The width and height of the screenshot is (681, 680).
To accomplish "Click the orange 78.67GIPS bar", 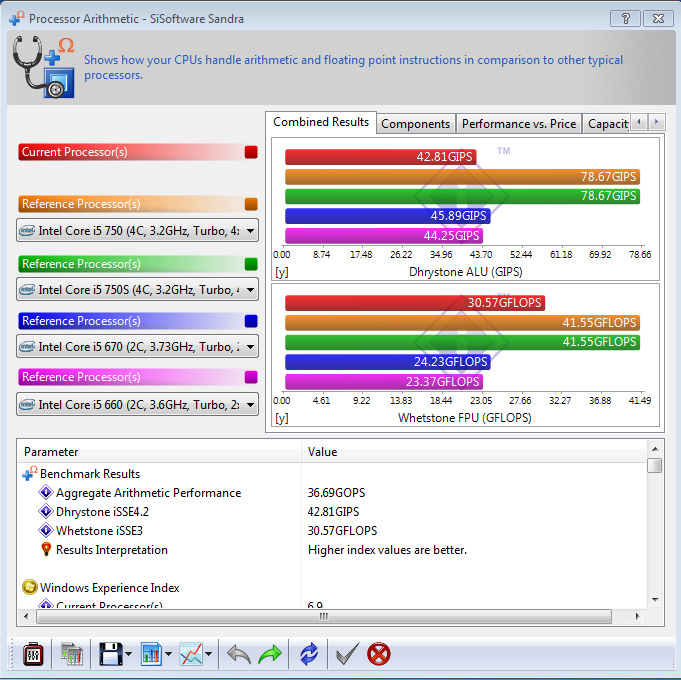I will coord(462,177).
